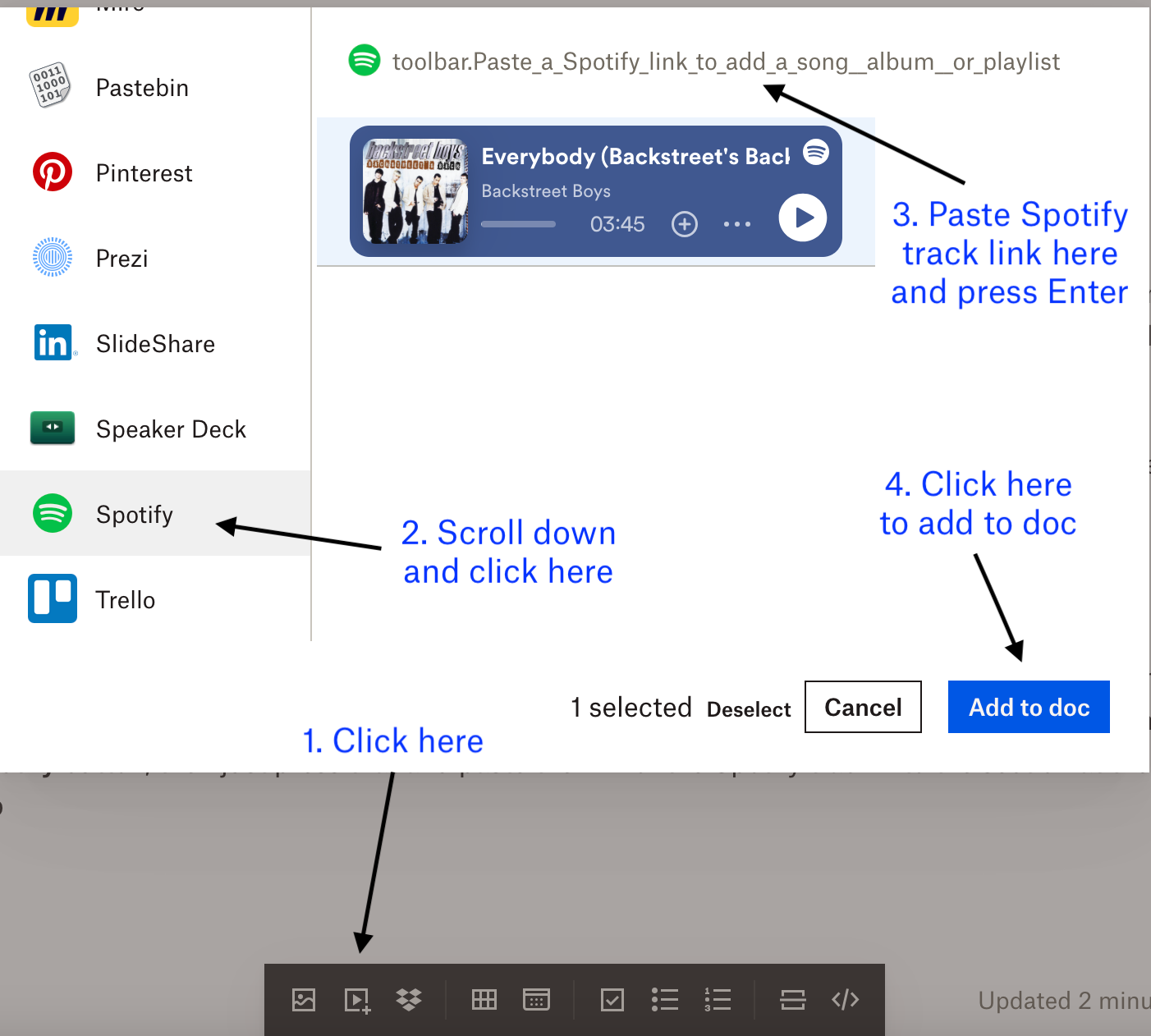The image size is (1151, 1036).
Task: Select the insert media tool
Action: [356, 1000]
